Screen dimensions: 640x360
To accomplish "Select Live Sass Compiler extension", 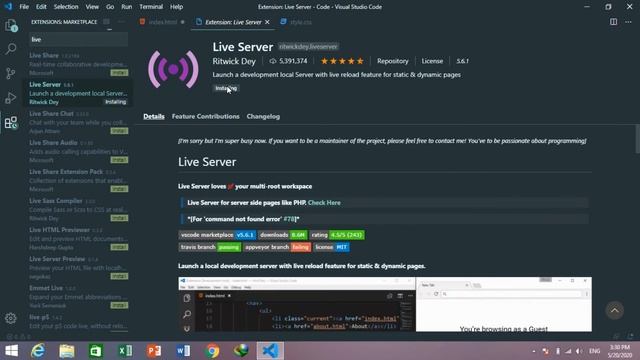I will pos(78,209).
